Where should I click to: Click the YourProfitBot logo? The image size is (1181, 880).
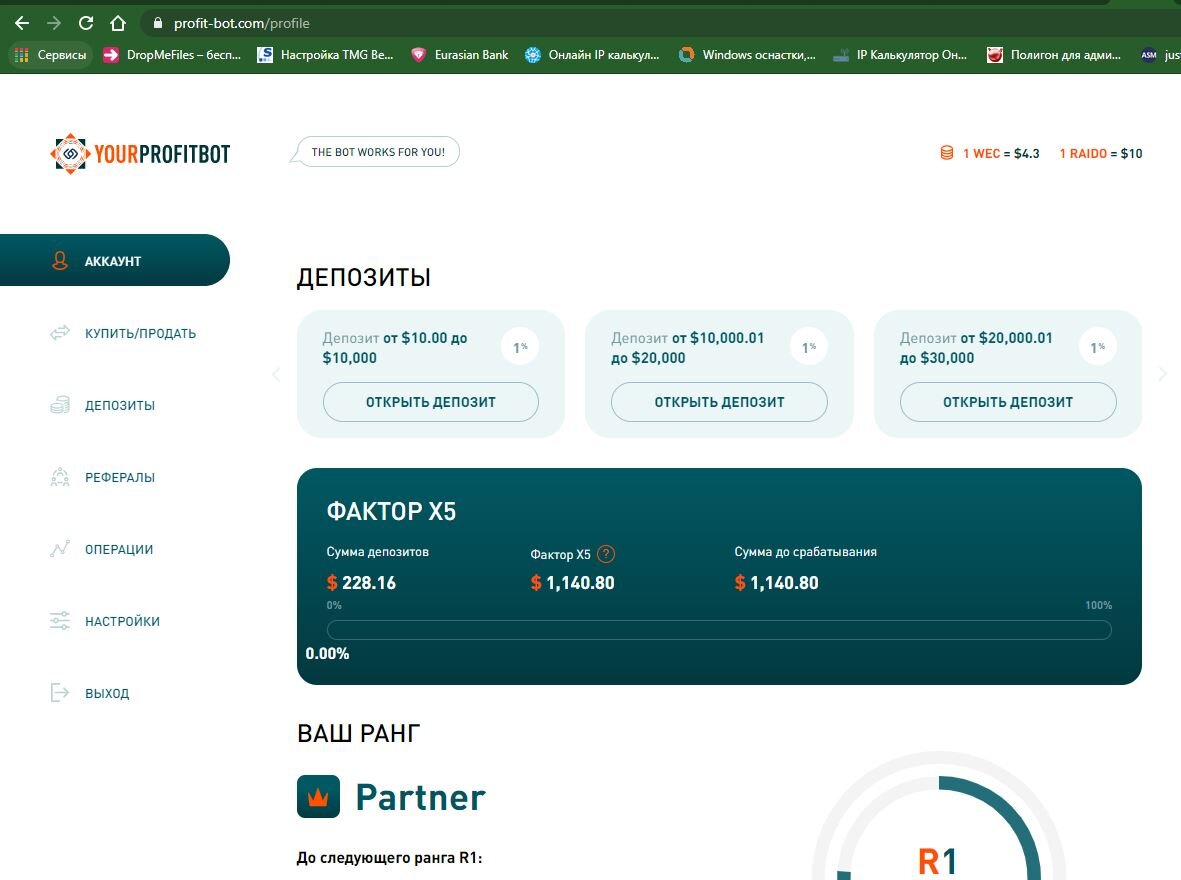[140, 154]
